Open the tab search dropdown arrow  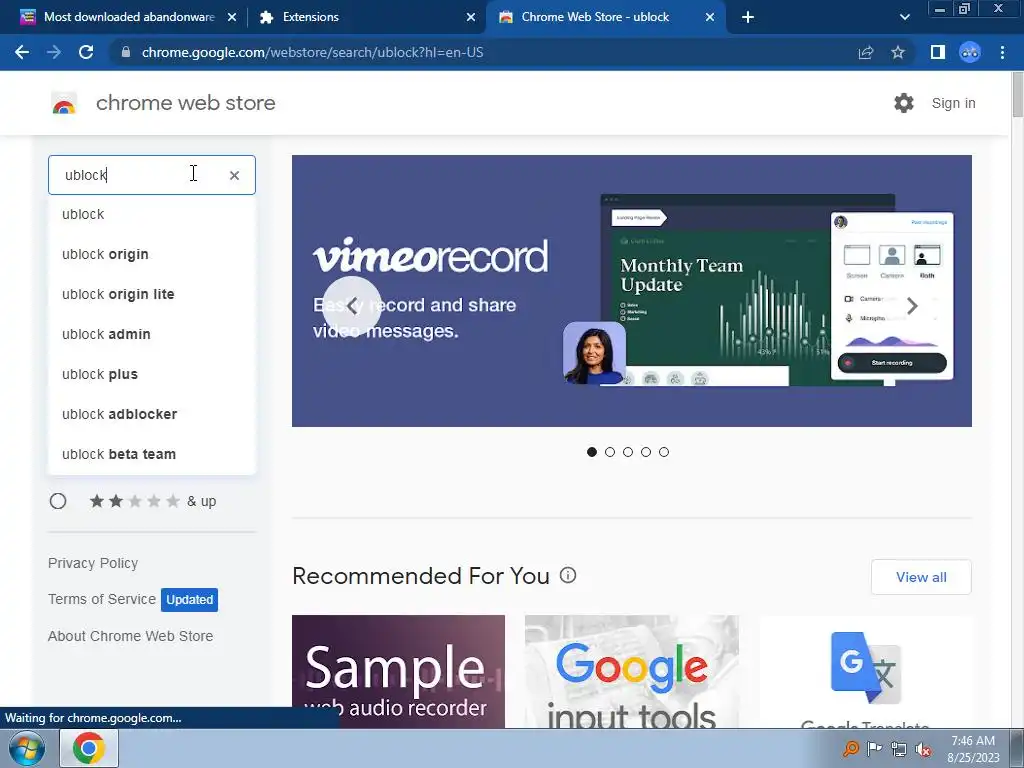pyautogui.click(x=904, y=17)
